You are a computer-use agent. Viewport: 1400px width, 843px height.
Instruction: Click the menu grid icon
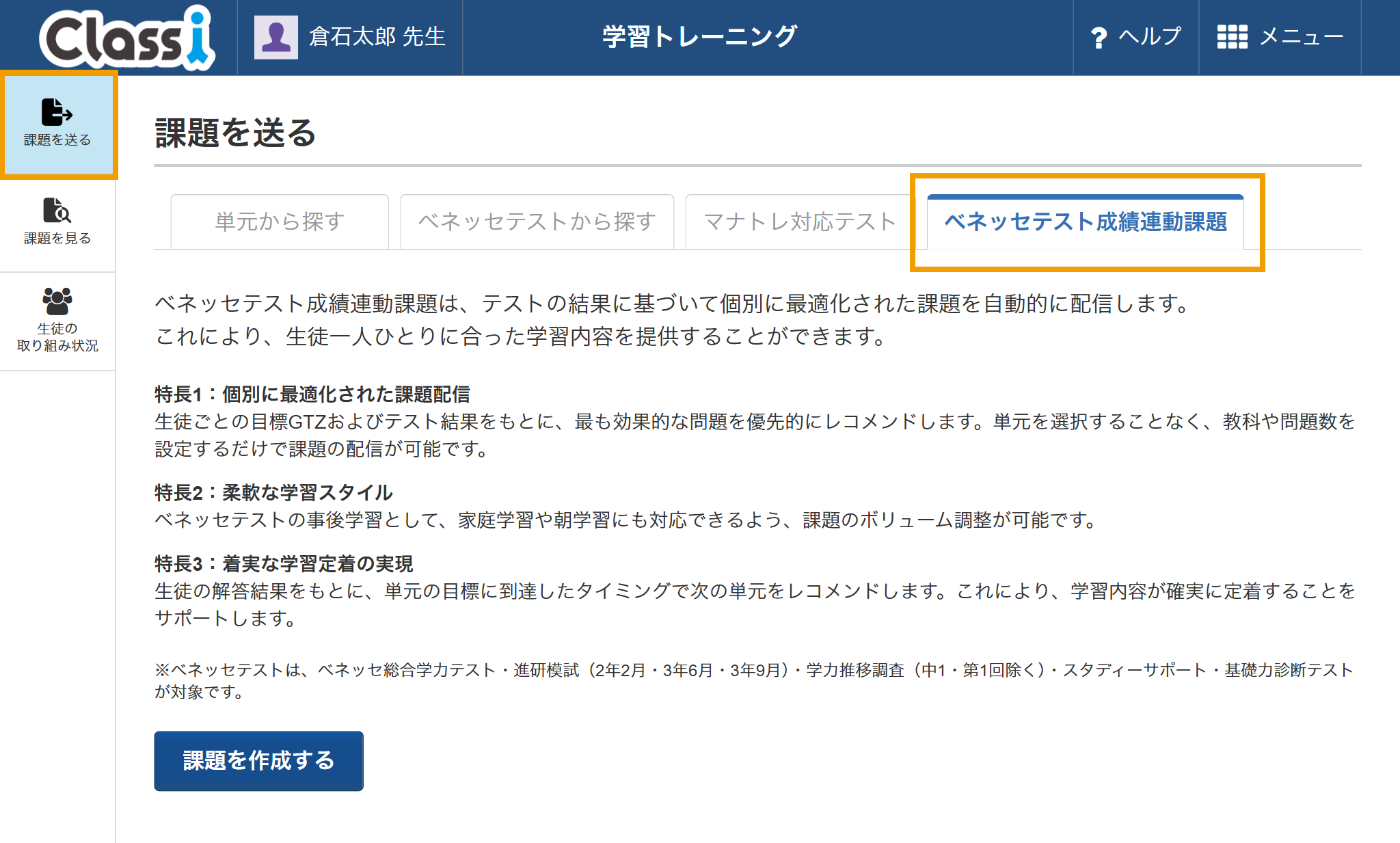[x=1233, y=37]
